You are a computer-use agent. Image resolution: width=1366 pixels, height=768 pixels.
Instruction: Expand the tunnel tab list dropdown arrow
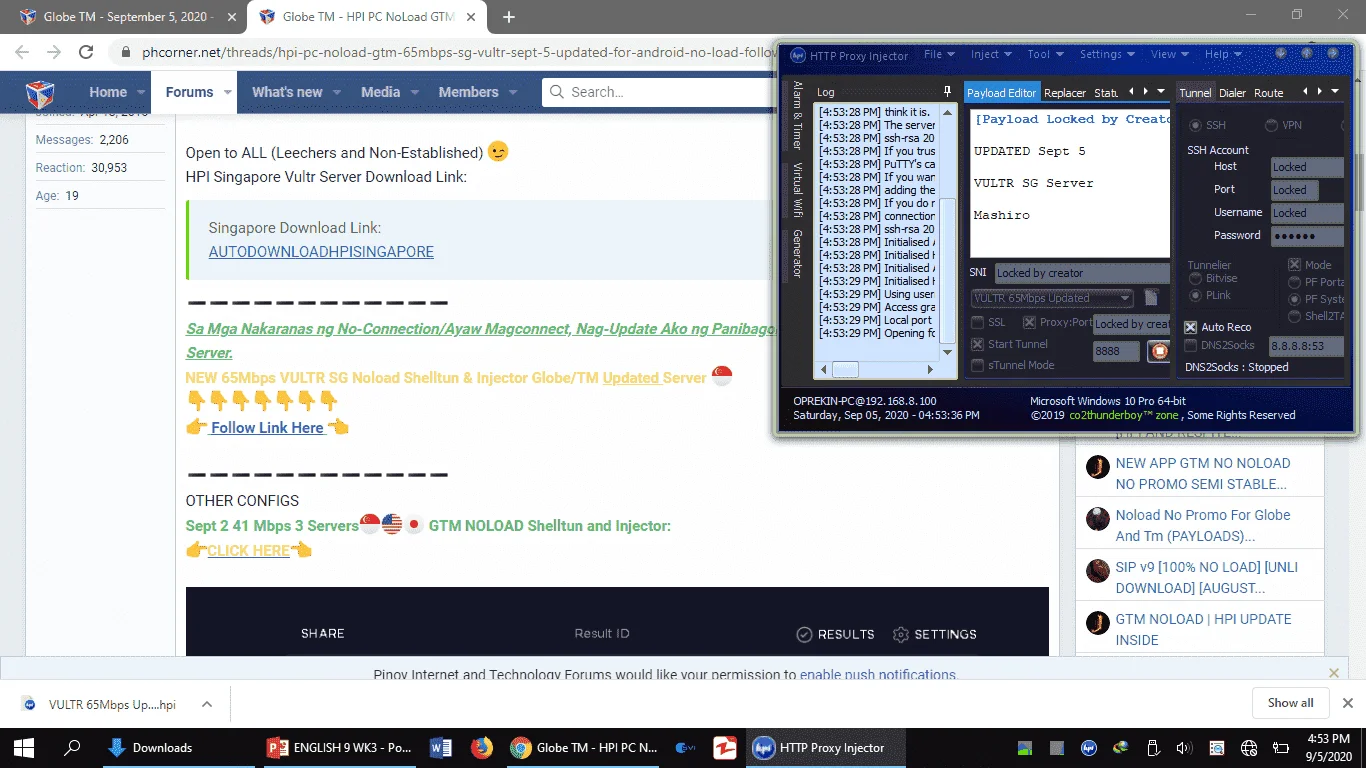tap(1335, 91)
